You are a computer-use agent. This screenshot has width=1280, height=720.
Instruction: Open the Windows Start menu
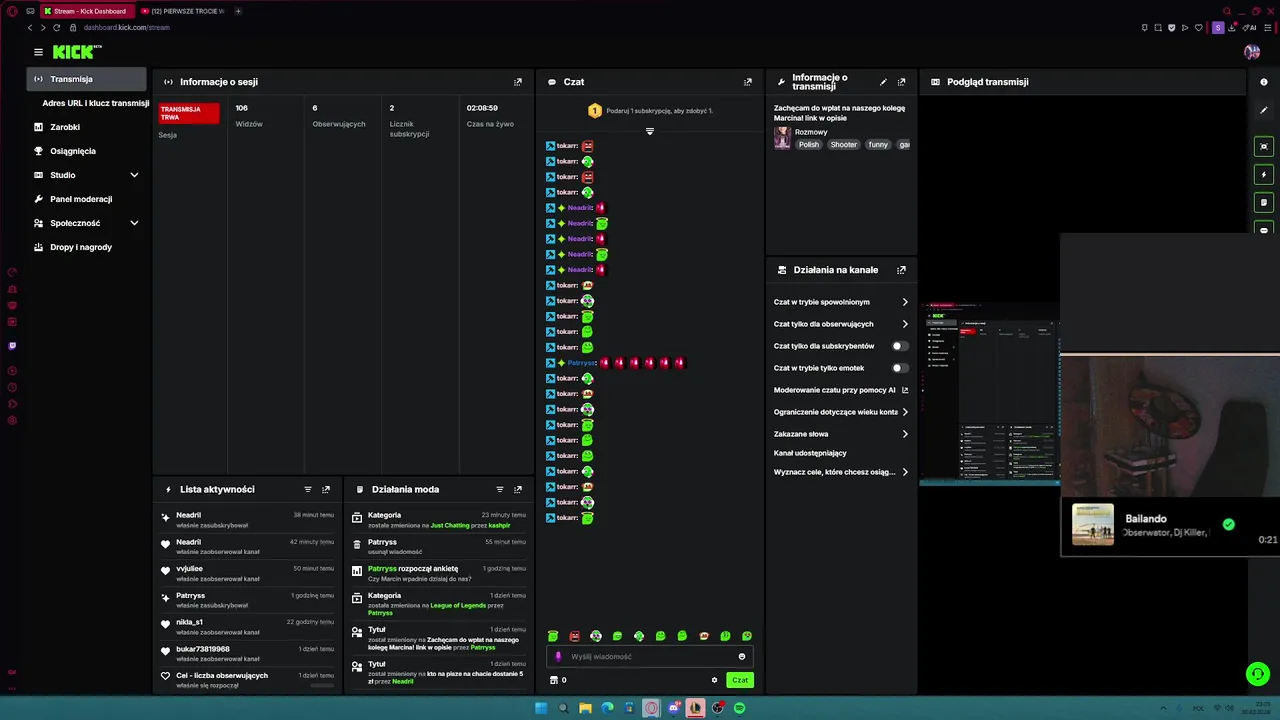tap(541, 708)
